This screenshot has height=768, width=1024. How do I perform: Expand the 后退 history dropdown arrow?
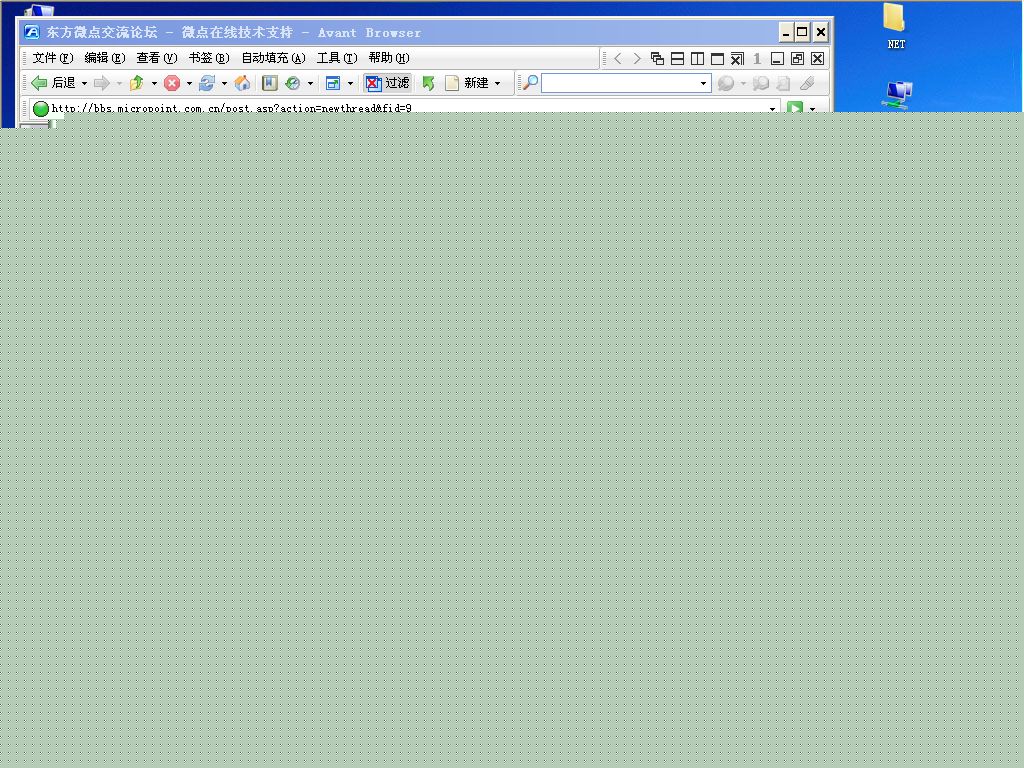(84, 84)
